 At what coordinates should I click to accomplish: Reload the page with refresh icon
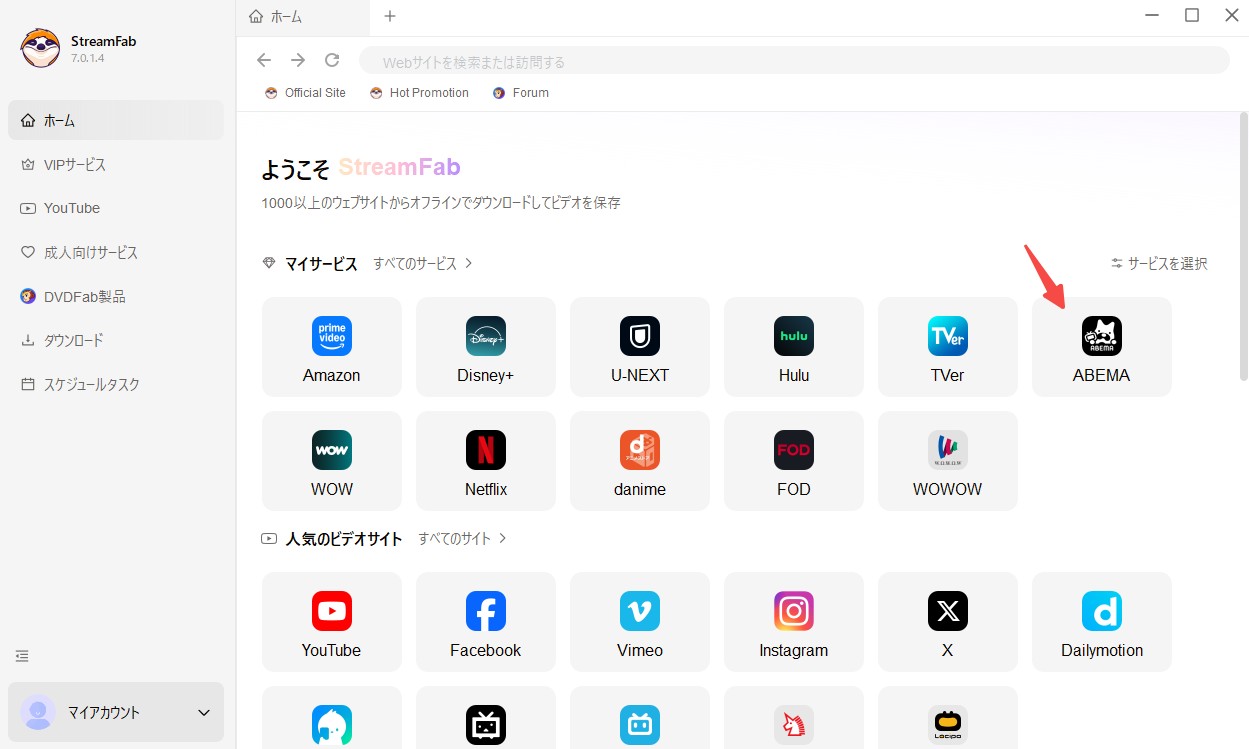(x=332, y=60)
